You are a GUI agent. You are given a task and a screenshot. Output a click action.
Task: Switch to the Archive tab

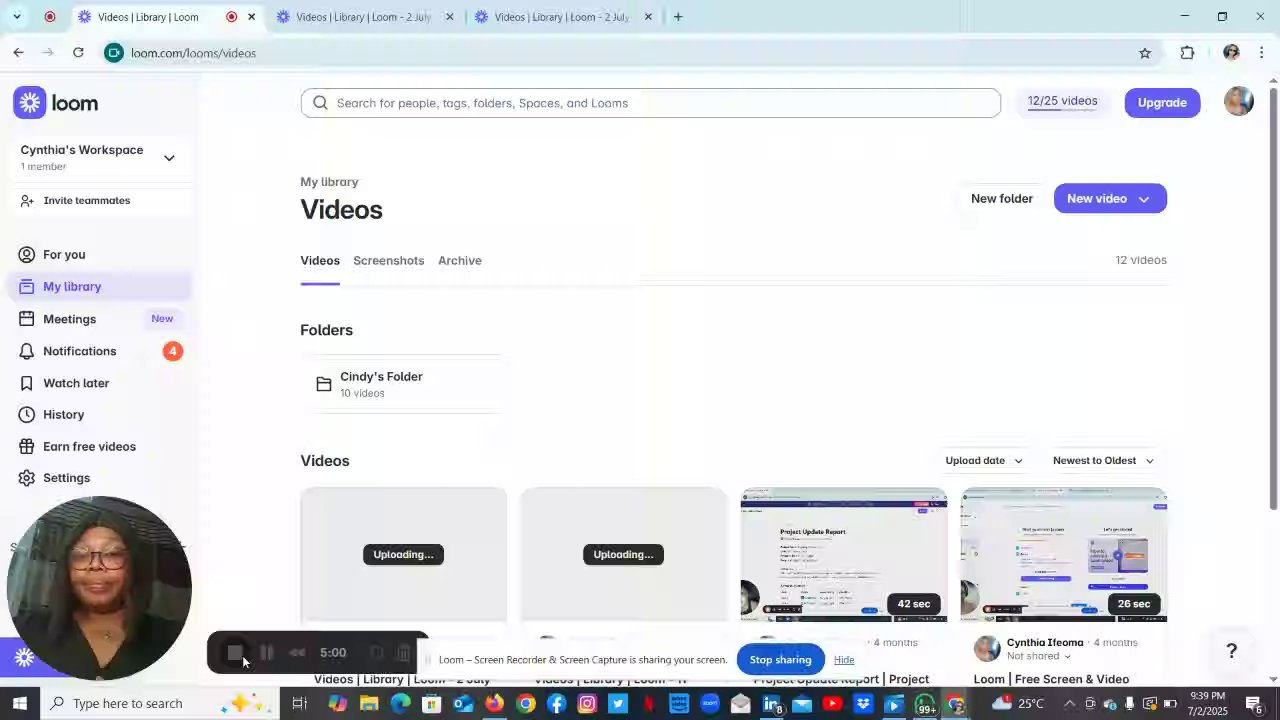point(459,260)
